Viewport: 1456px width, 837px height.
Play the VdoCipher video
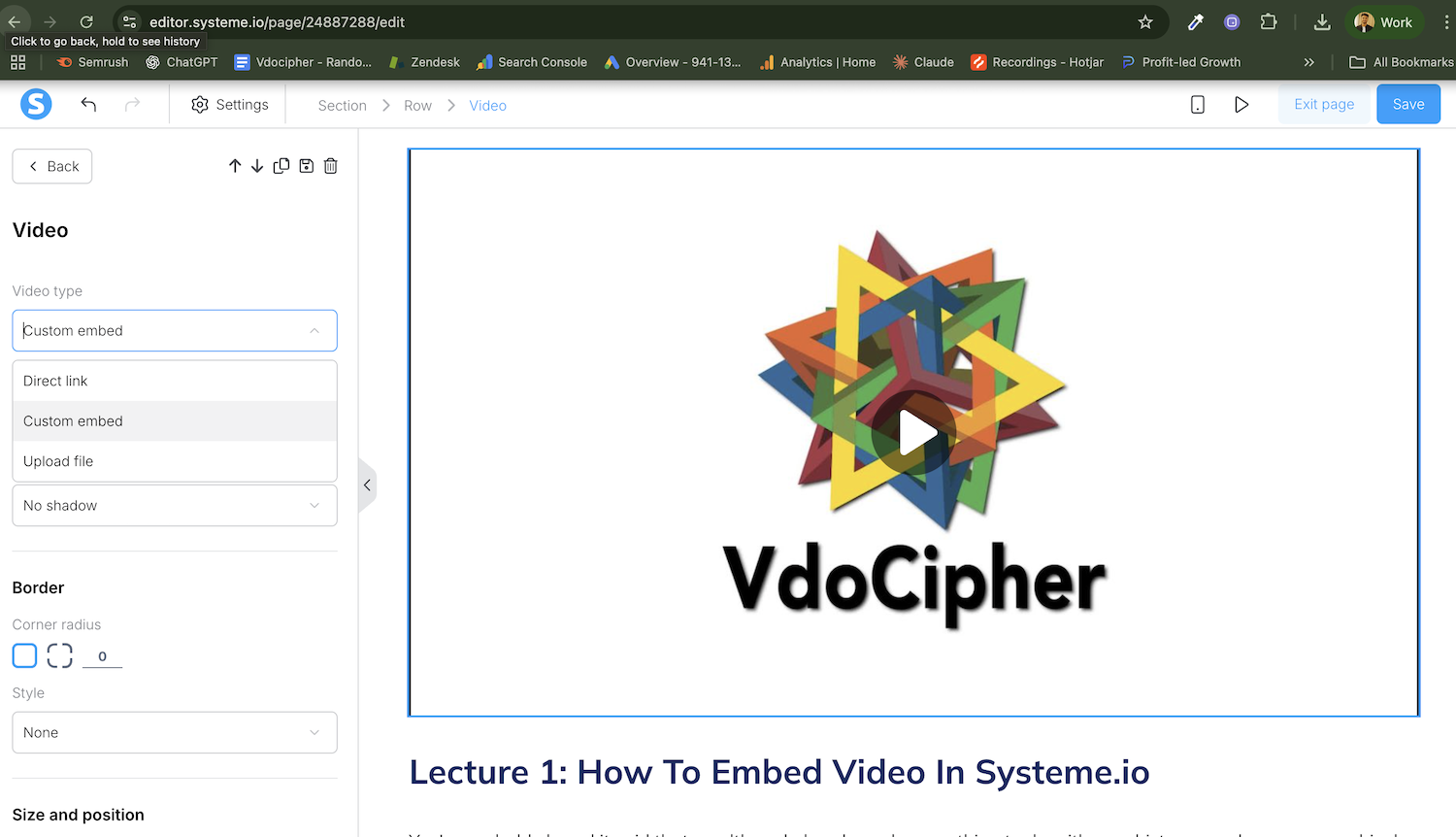point(913,433)
